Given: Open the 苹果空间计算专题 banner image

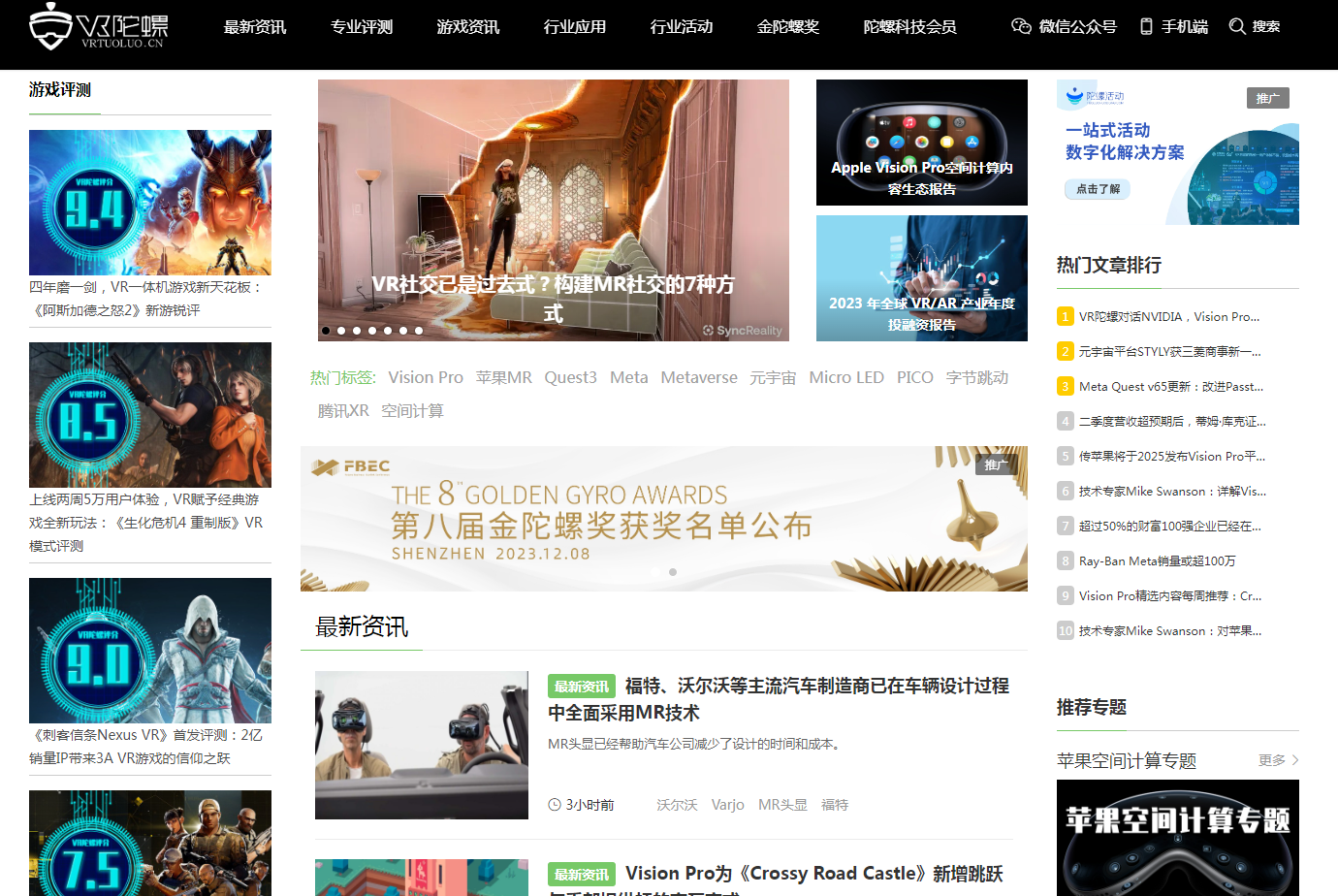Looking at the screenshot, I should (1178, 838).
